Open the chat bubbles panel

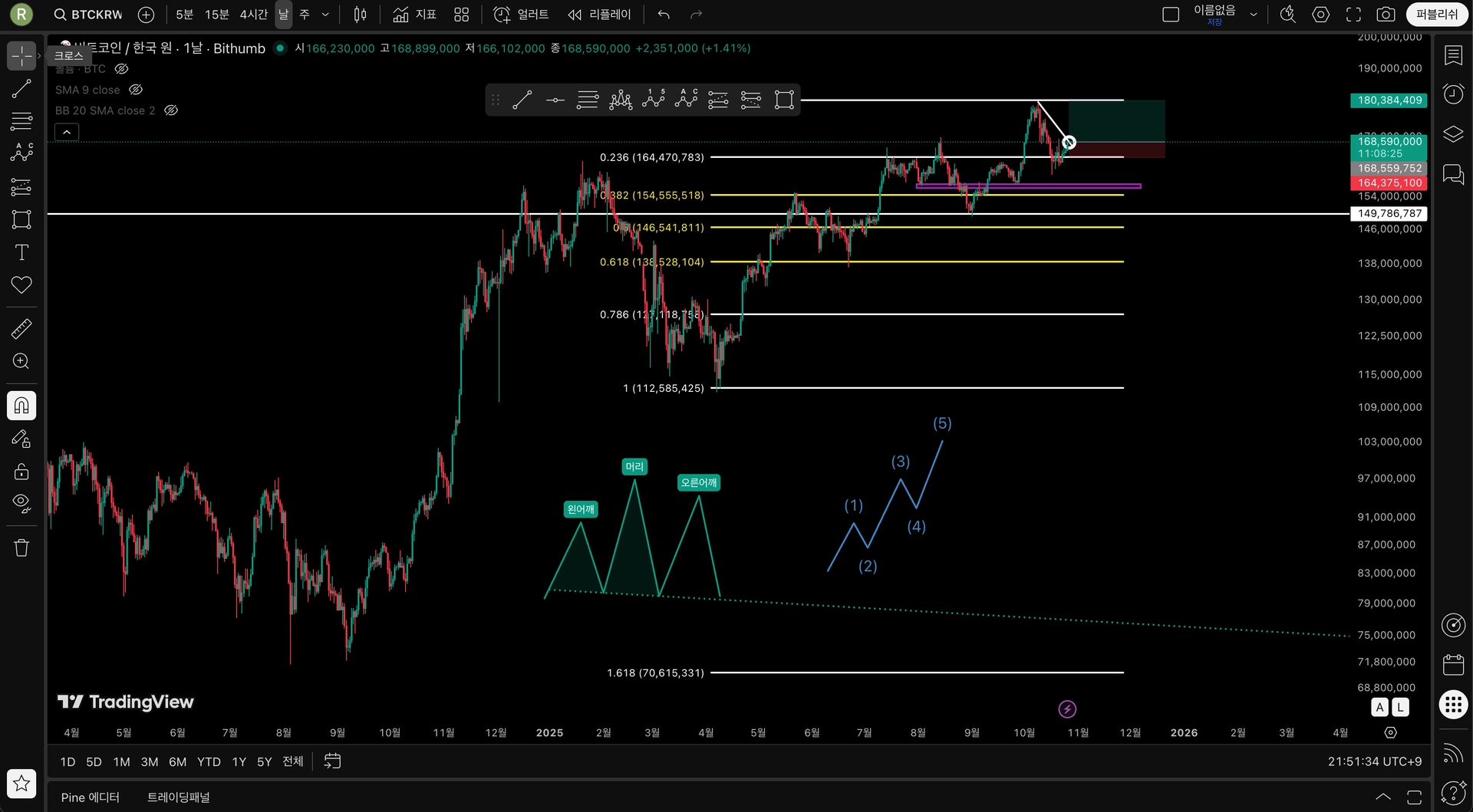(x=1453, y=174)
